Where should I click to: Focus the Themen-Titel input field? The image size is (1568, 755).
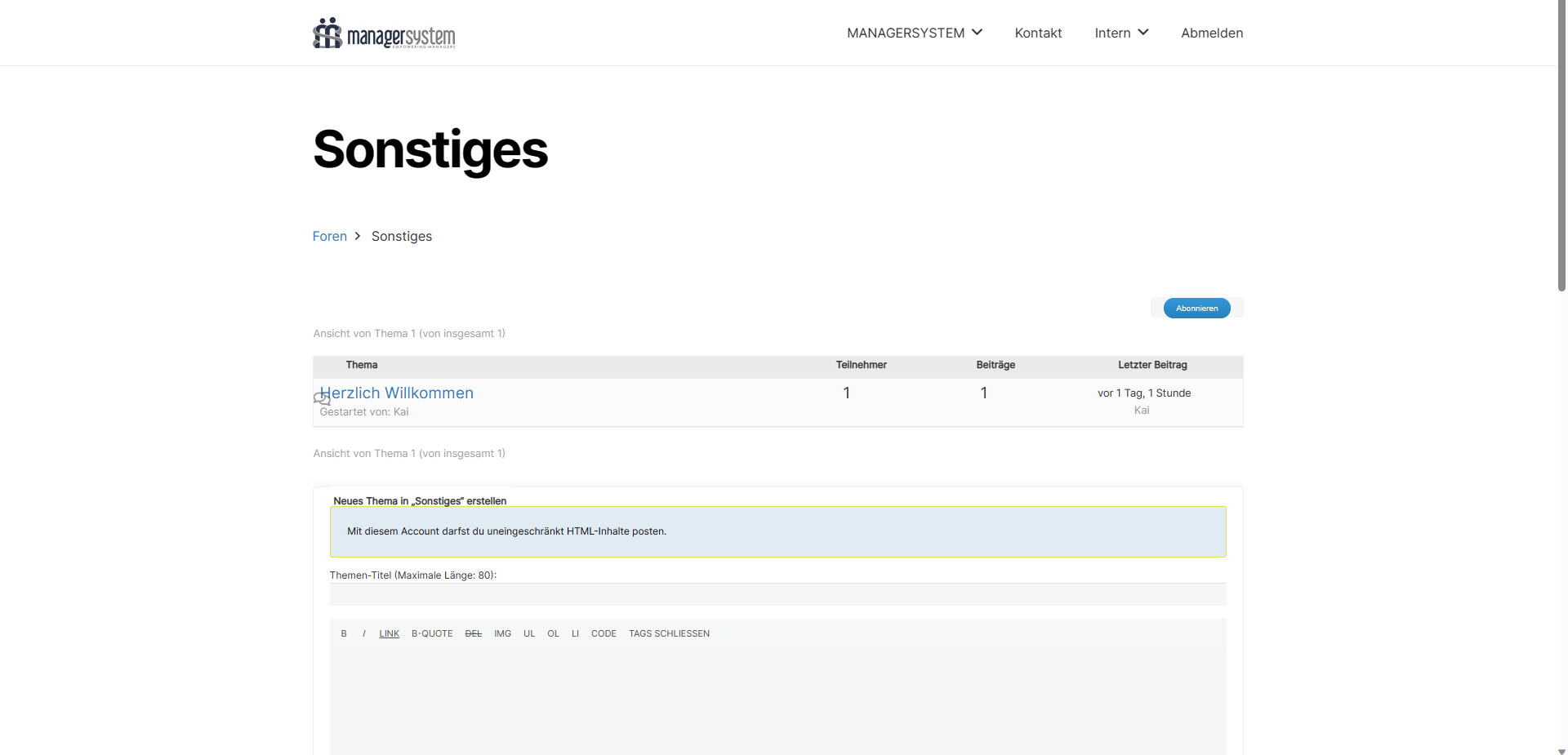pyautogui.click(x=777, y=594)
